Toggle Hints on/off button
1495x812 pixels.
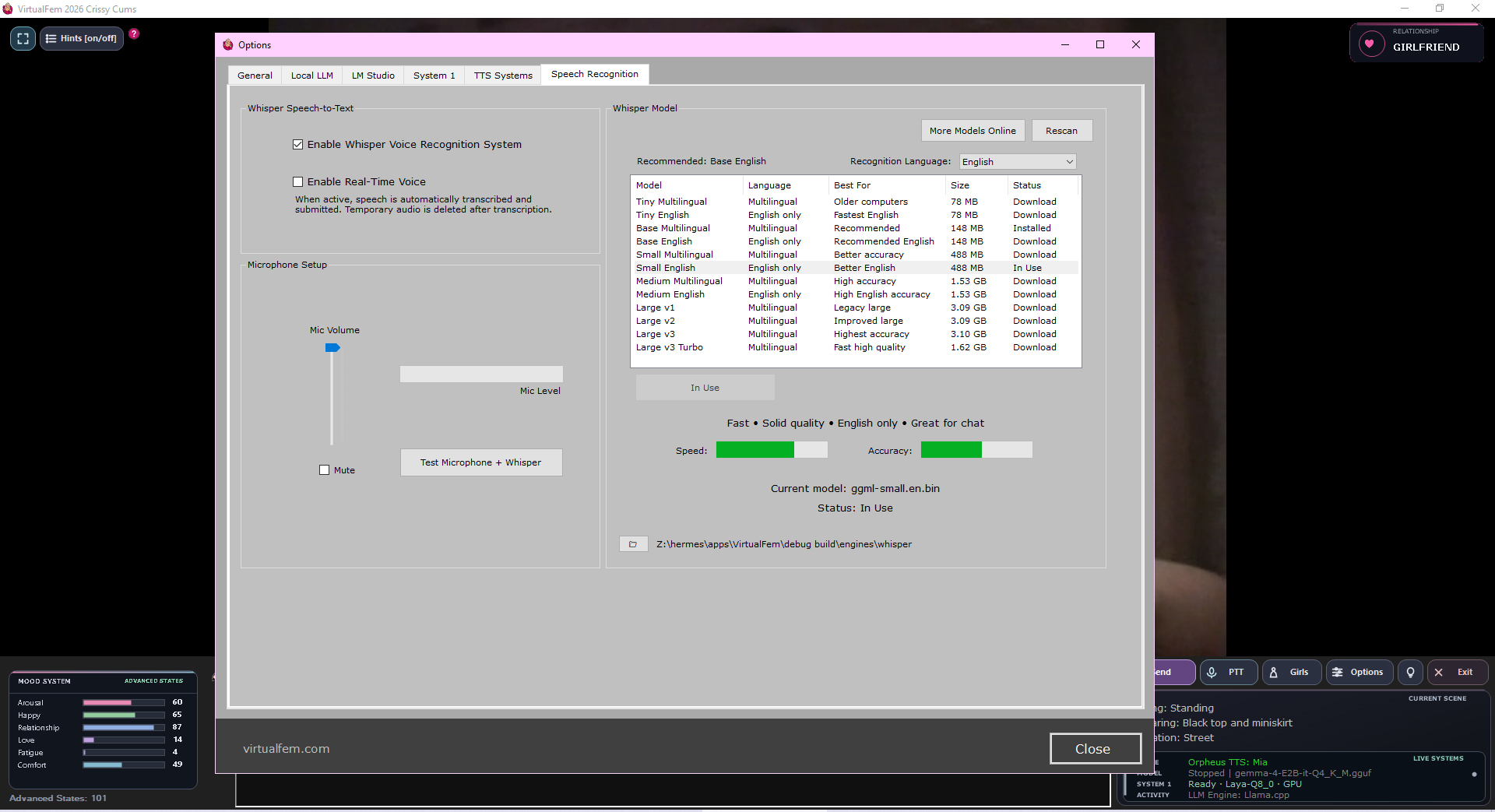coord(82,38)
